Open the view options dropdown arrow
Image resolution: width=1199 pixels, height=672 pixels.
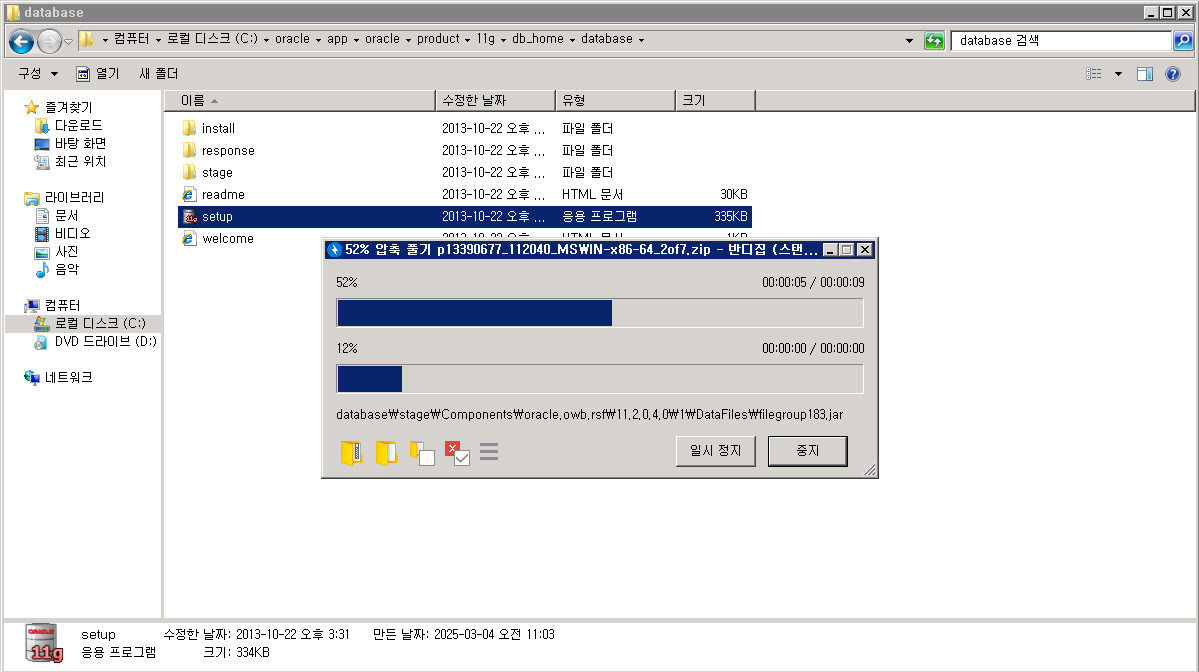tap(1119, 73)
